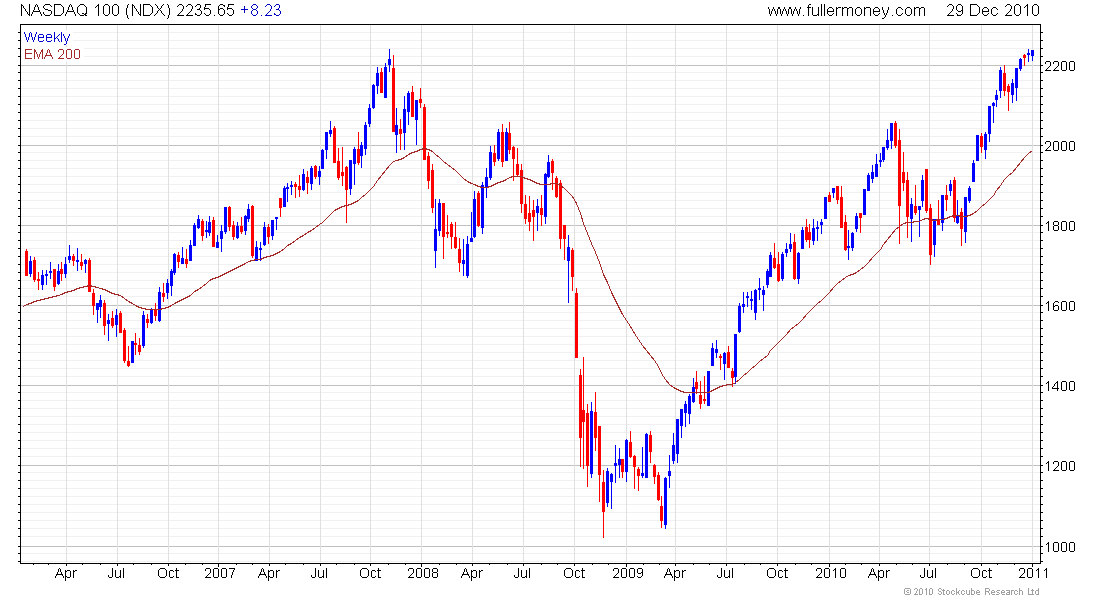This screenshot has height=600, width=1100.
Task: Click the 2000 price axis label
Action: 1060,147
